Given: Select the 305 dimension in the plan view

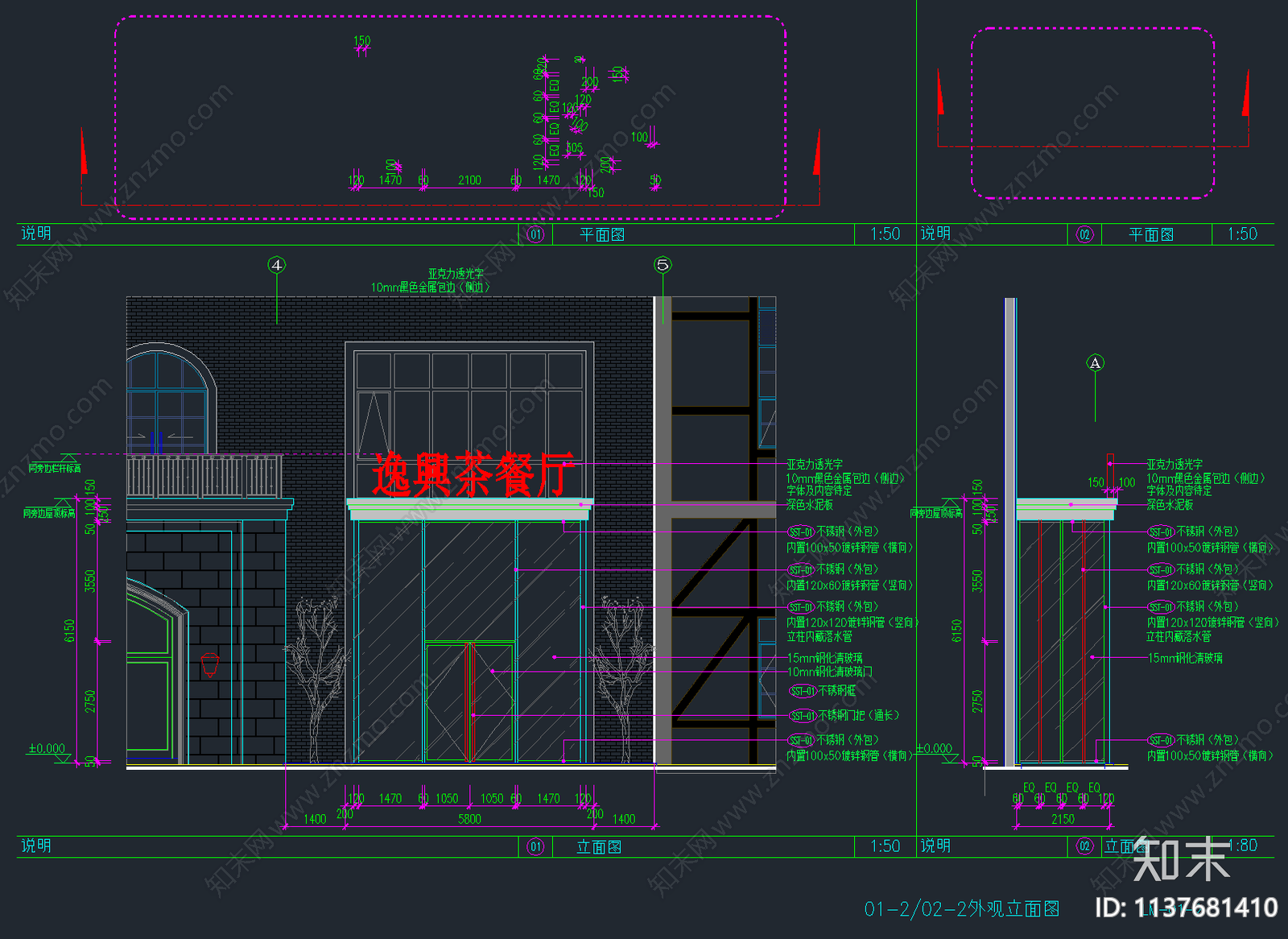Looking at the screenshot, I should pyautogui.click(x=574, y=148).
